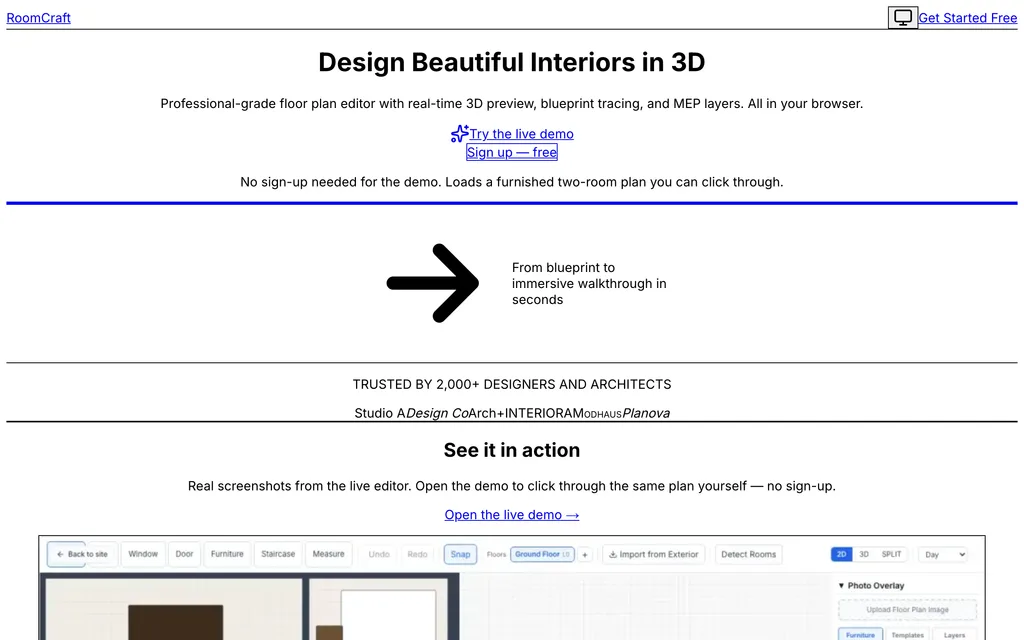The image size is (1024, 640).
Task: Open the RoomCraft home link
Action: point(39,18)
